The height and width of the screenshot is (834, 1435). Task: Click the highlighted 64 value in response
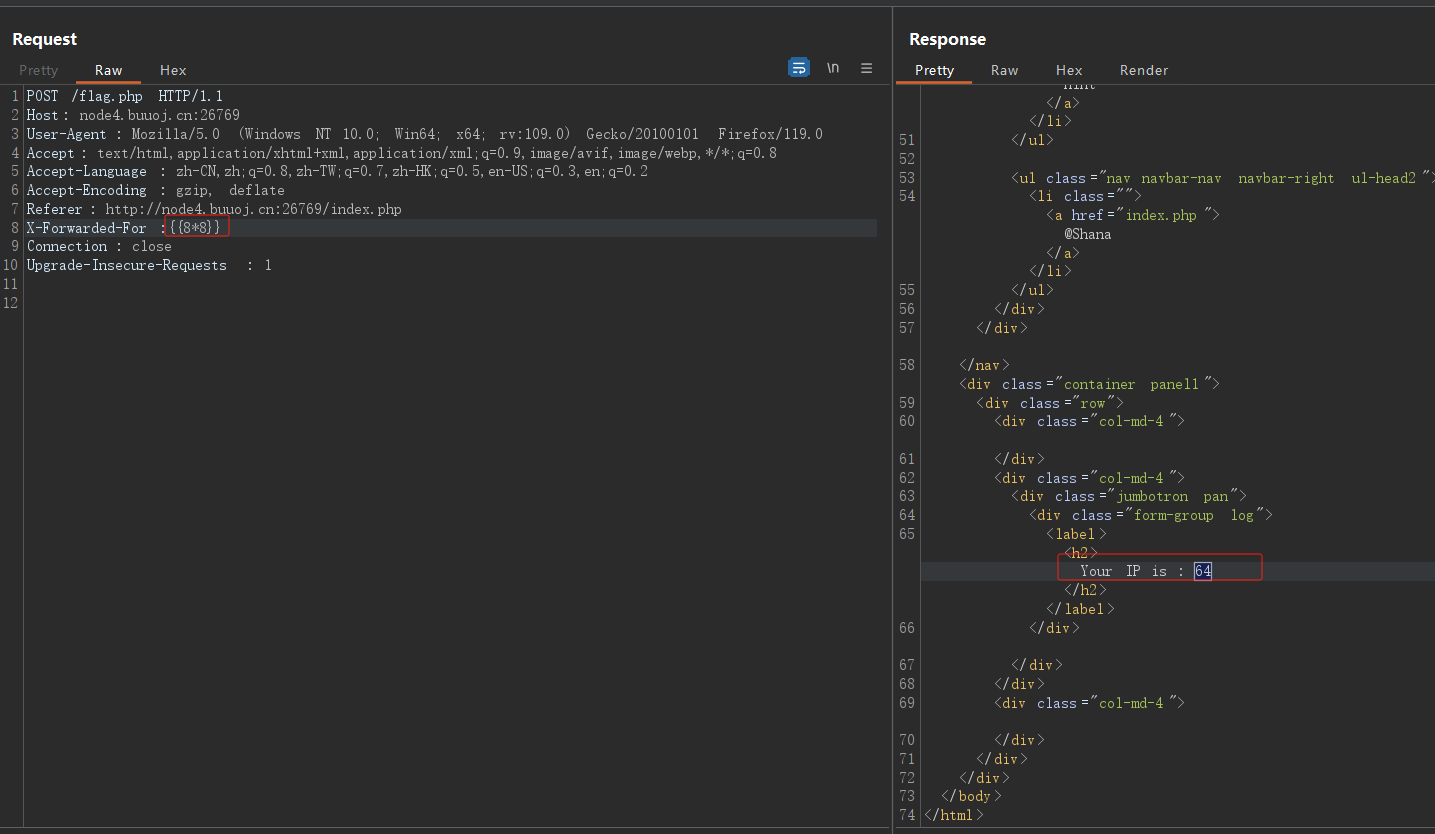tap(1203, 571)
